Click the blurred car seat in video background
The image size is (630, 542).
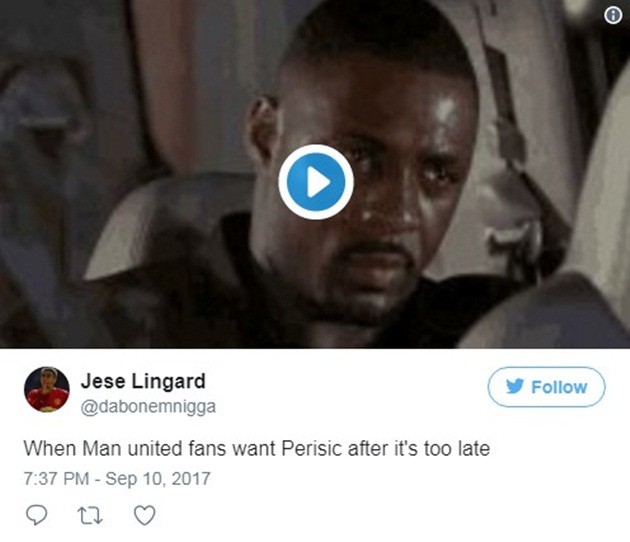pyautogui.click(x=161, y=225)
